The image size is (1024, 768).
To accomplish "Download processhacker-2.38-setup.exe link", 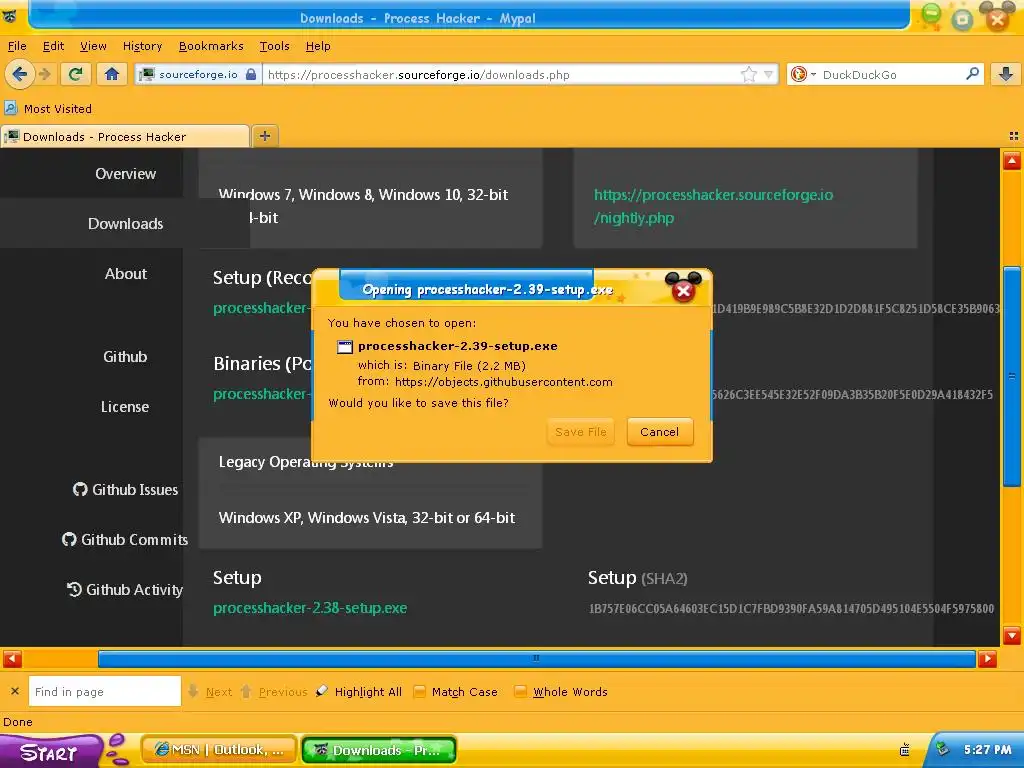I will pos(310,608).
